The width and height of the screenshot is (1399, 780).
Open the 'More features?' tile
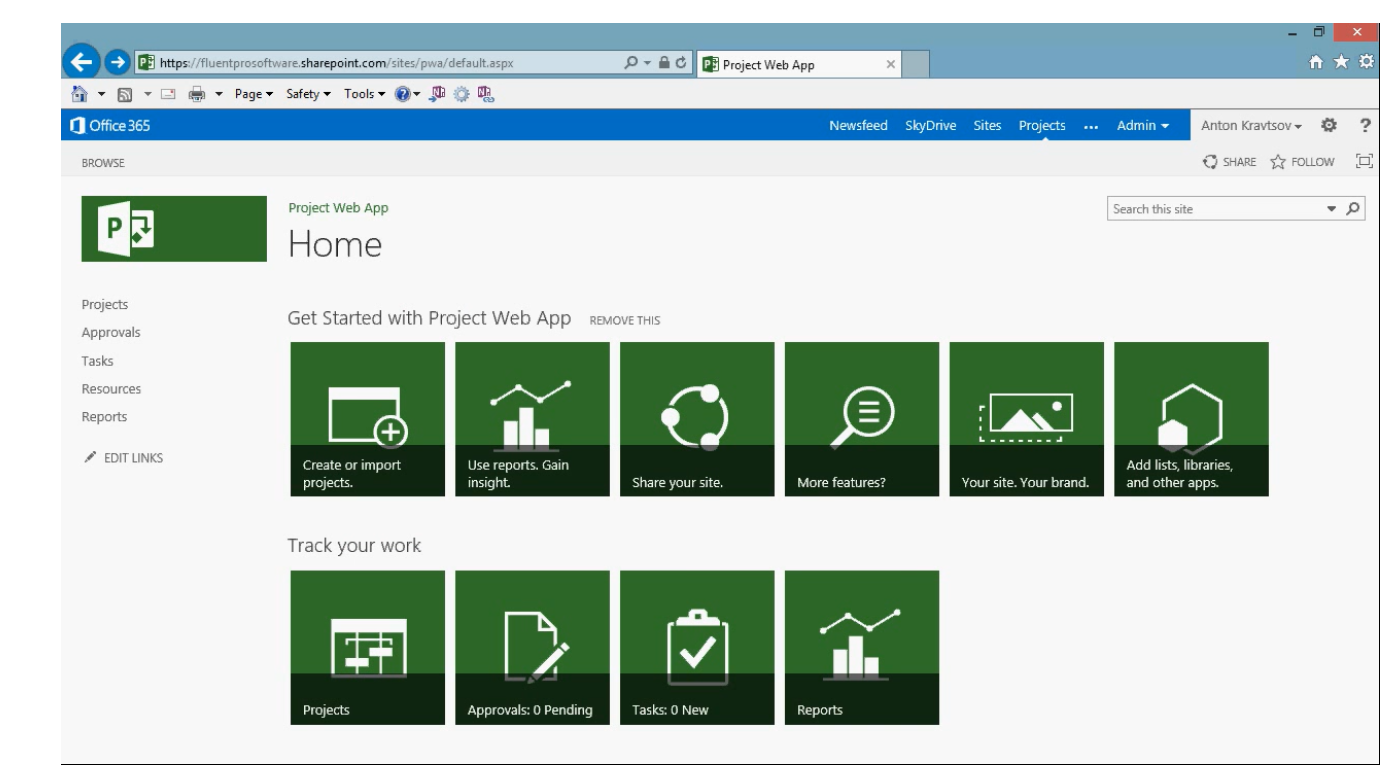pyautogui.click(x=862, y=419)
